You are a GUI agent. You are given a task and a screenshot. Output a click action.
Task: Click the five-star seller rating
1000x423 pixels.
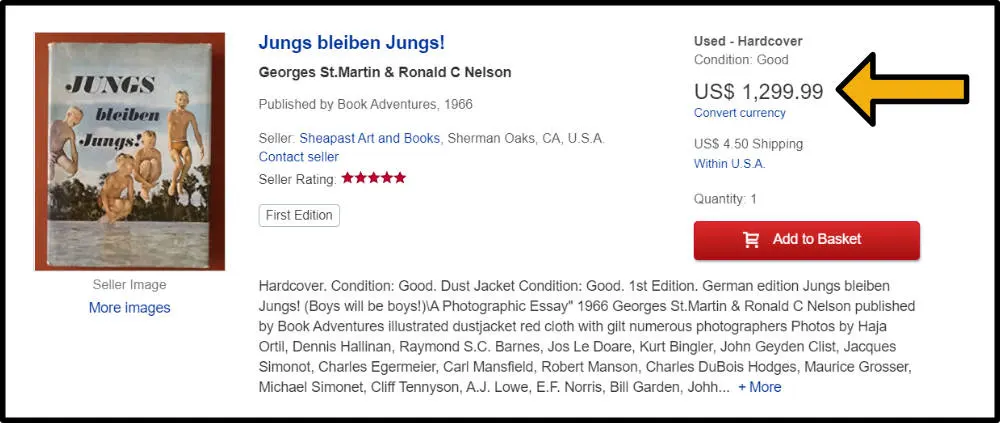tap(373, 178)
